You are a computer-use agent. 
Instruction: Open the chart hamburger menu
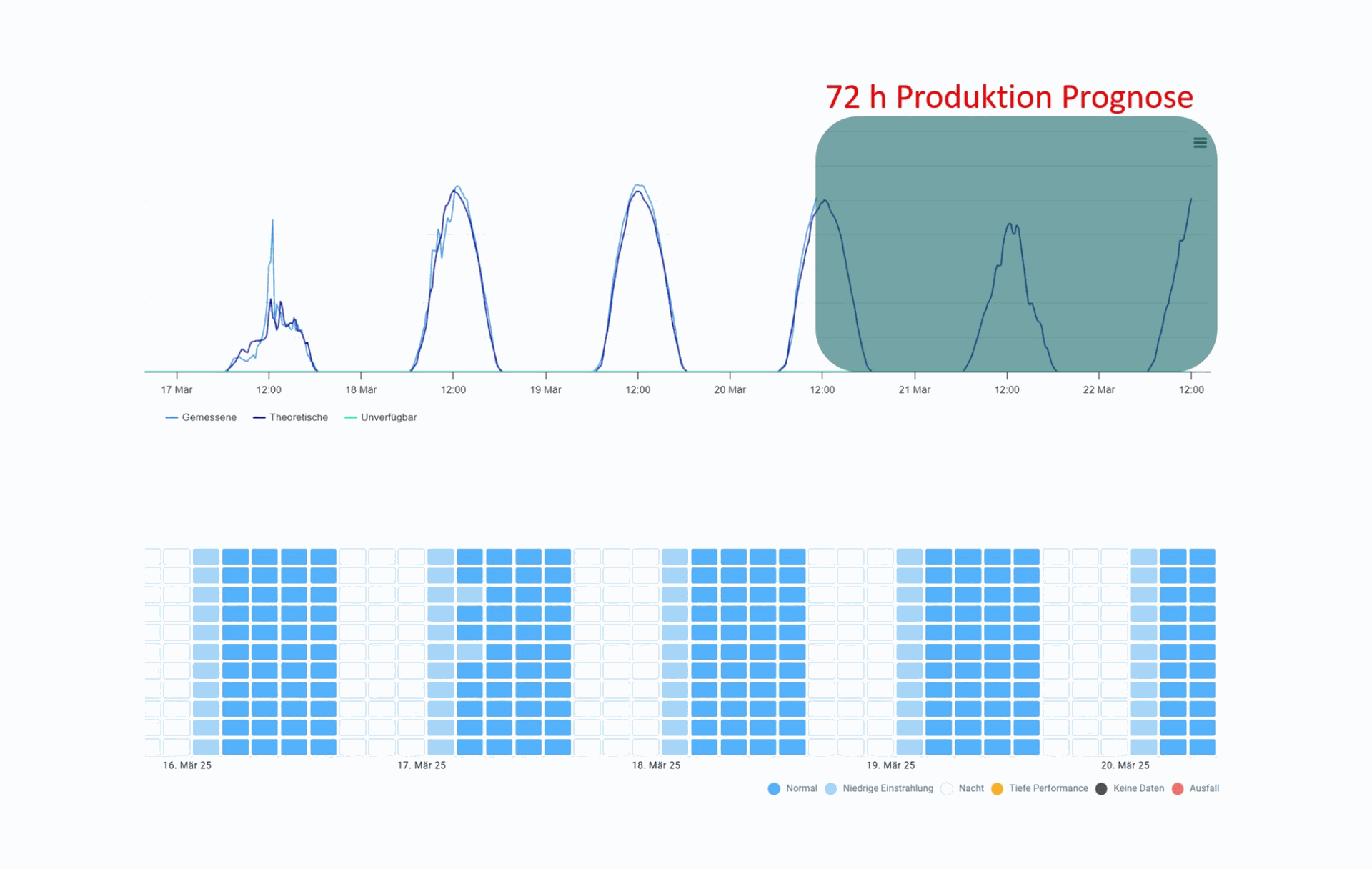(x=1200, y=143)
